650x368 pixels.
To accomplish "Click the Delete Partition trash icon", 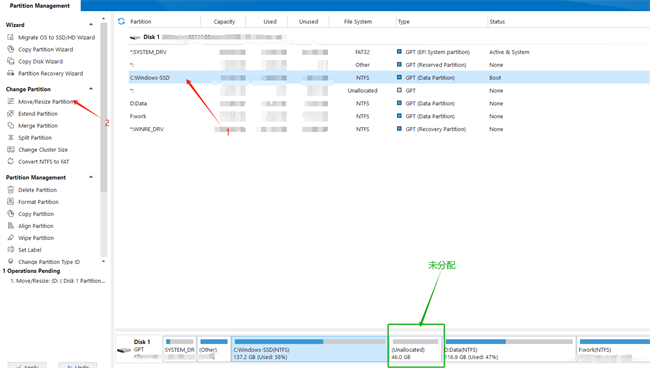I will click(11, 190).
